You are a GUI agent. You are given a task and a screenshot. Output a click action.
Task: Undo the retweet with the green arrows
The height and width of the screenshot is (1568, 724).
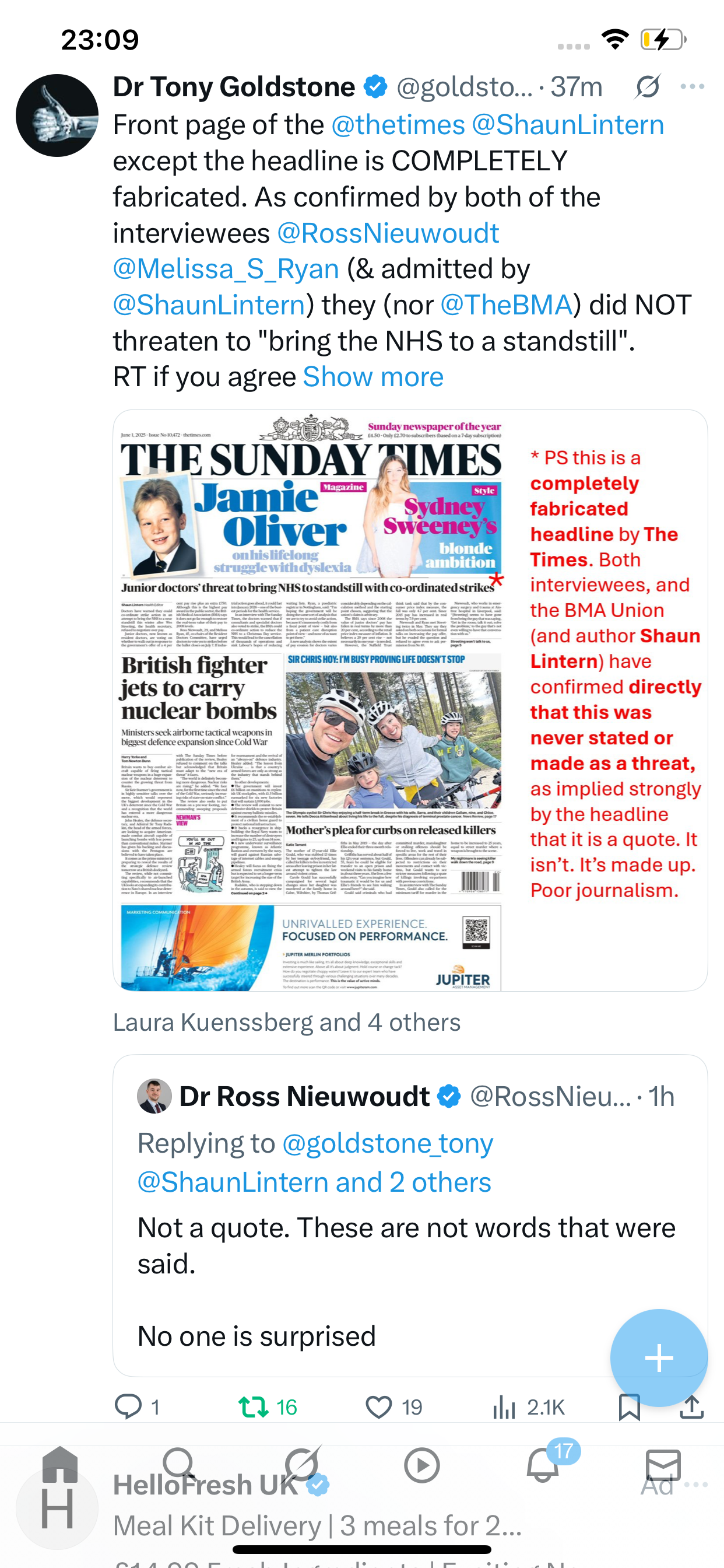pos(253,1406)
